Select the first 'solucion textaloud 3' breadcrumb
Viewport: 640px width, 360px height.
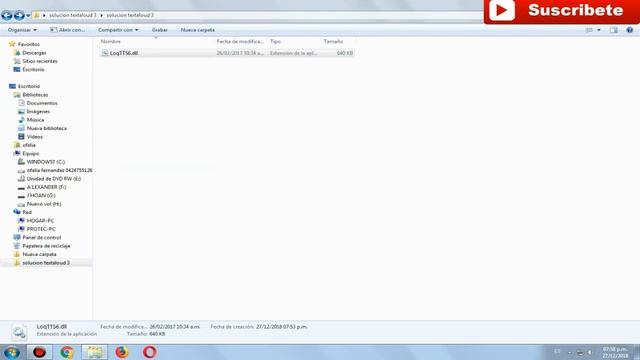click(73, 15)
